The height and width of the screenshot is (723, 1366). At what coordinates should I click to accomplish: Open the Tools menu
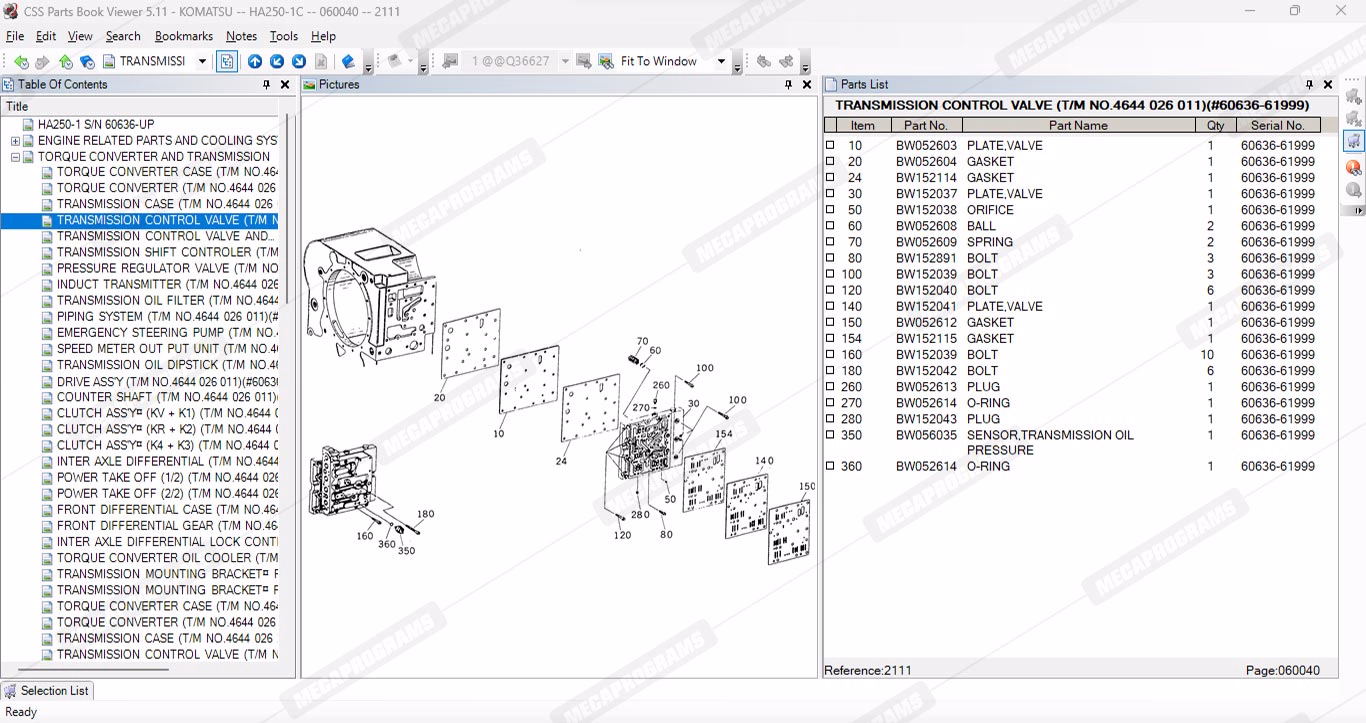[284, 36]
